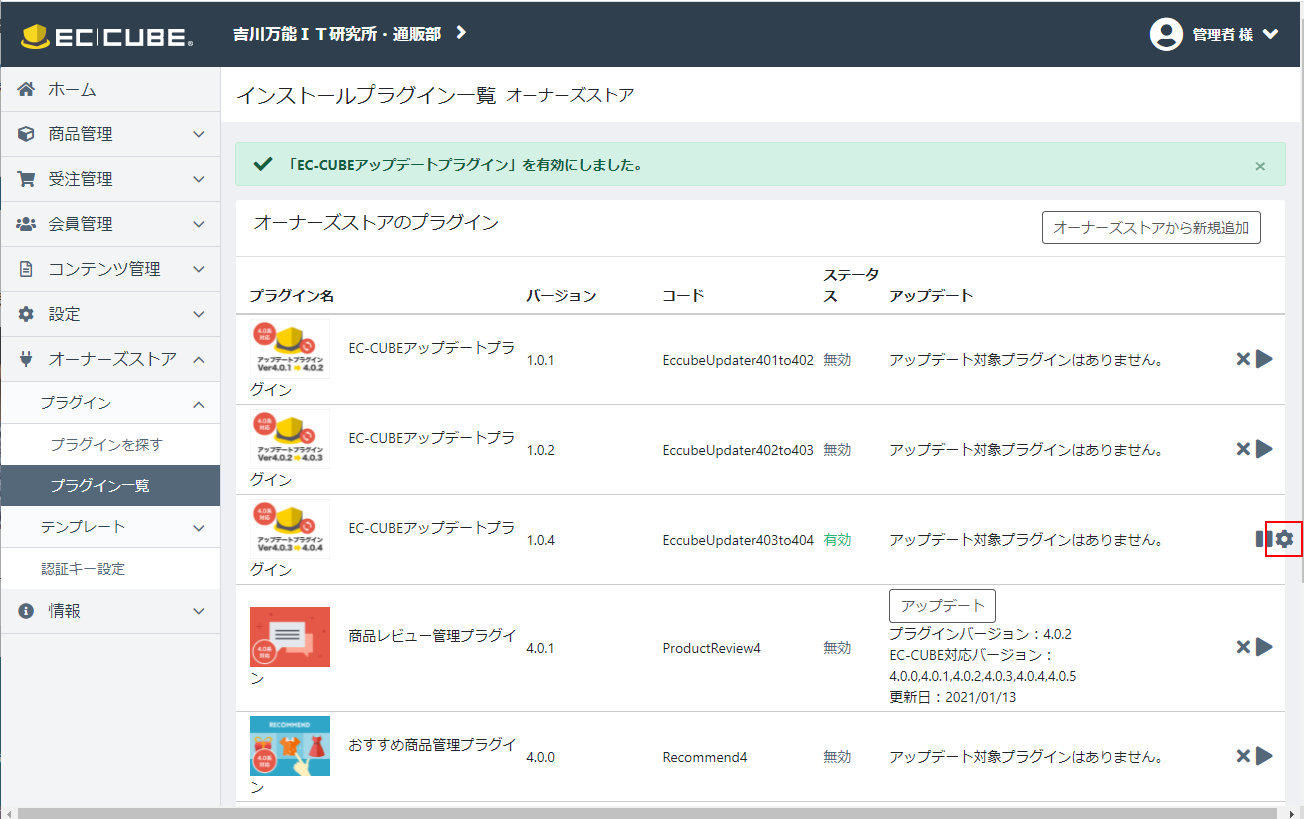Click the アップデート button for 商品レビュー管理プラグイン
The height and width of the screenshot is (819, 1304).
pyautogui.click(x=941, y=606)
